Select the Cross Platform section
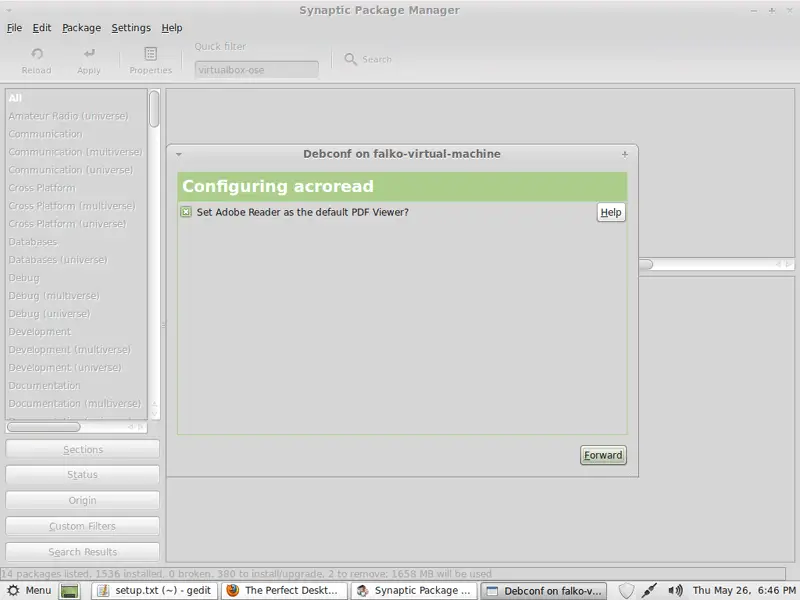Screen dimensions: 800x600 click(77, 188)
